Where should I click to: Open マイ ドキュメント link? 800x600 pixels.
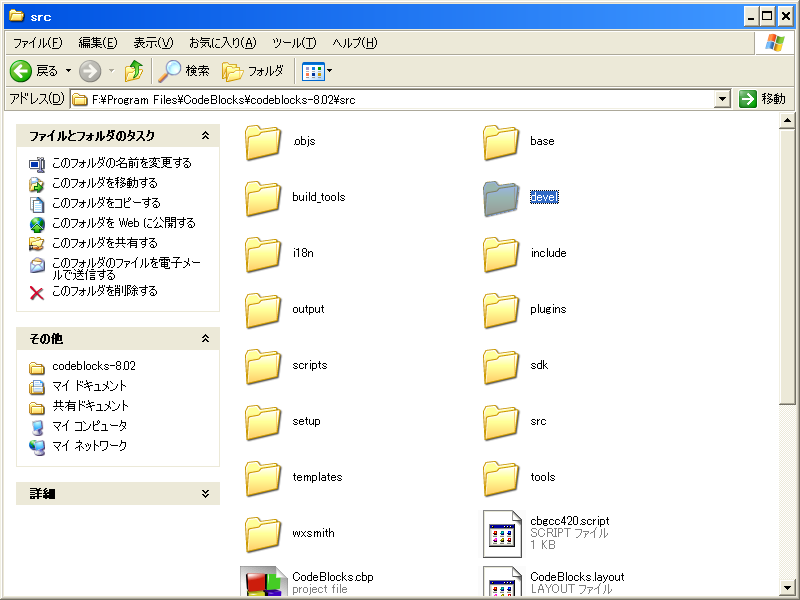89,386
